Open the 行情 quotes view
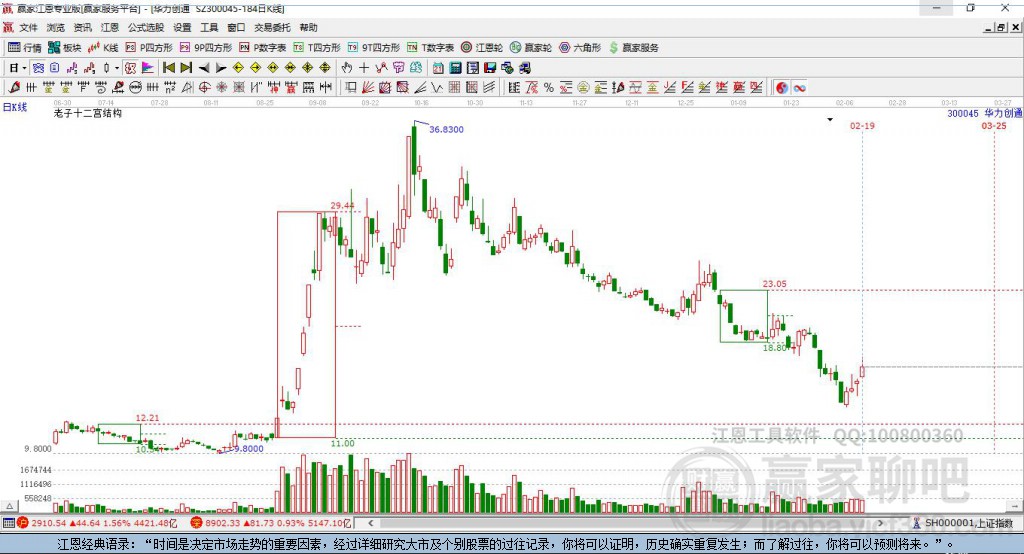 pos(24,48)
